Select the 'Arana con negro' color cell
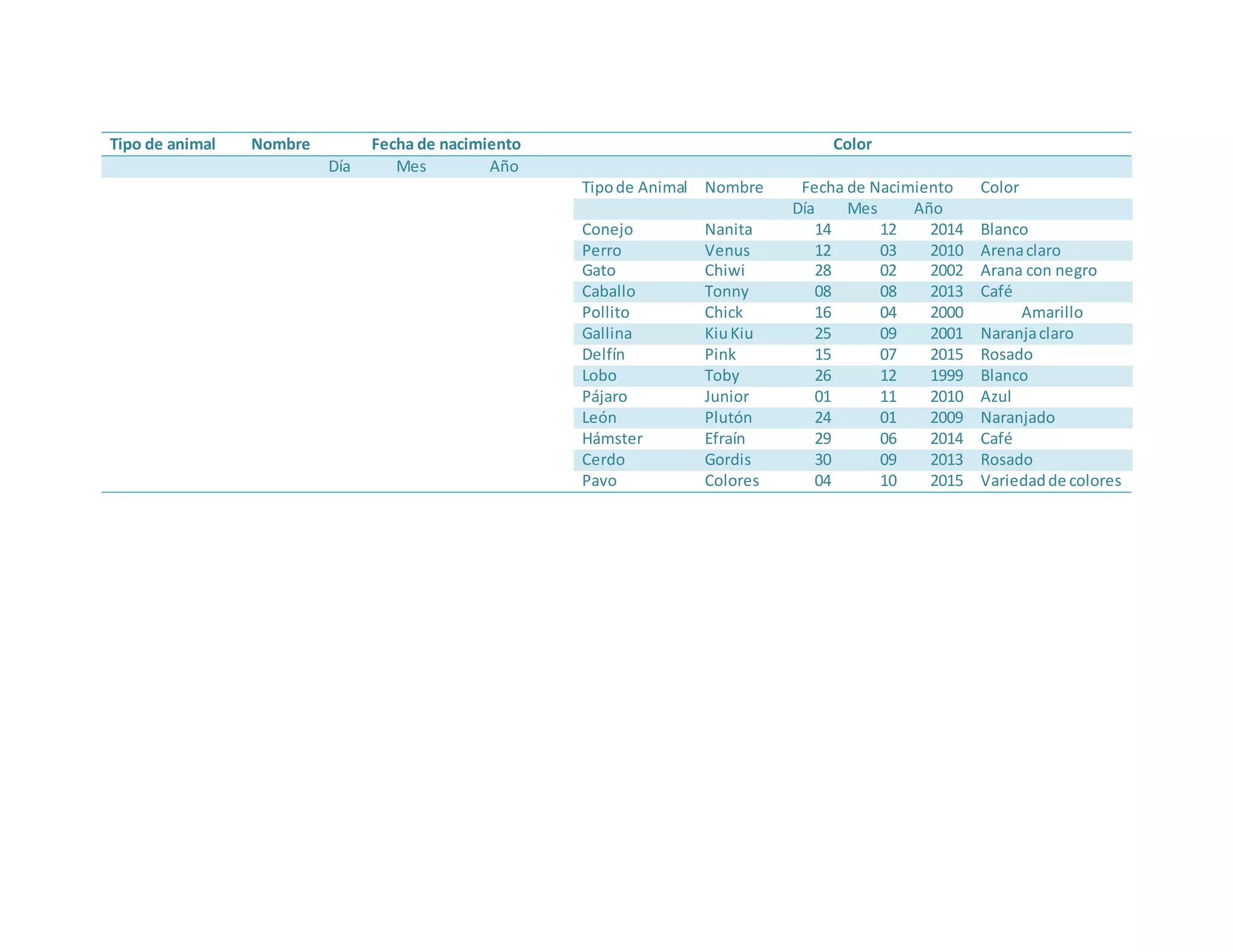 pyautogui.click(x=1038, y=271)
